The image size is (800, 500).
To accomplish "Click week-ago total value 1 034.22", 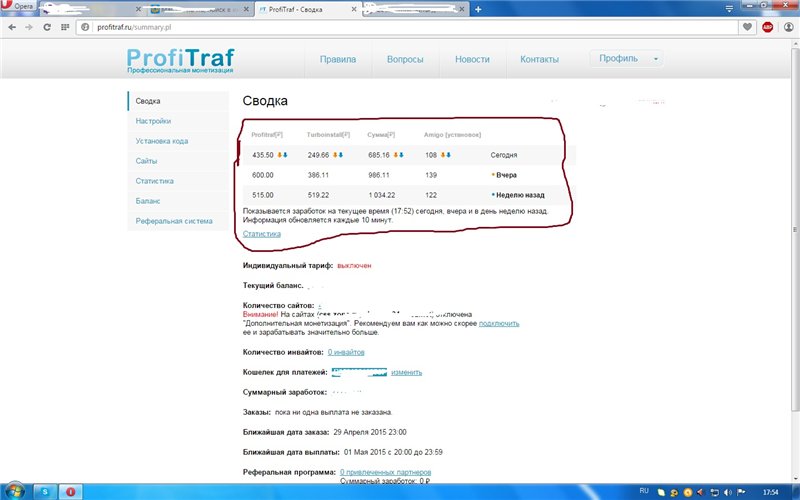I will 382,195.
